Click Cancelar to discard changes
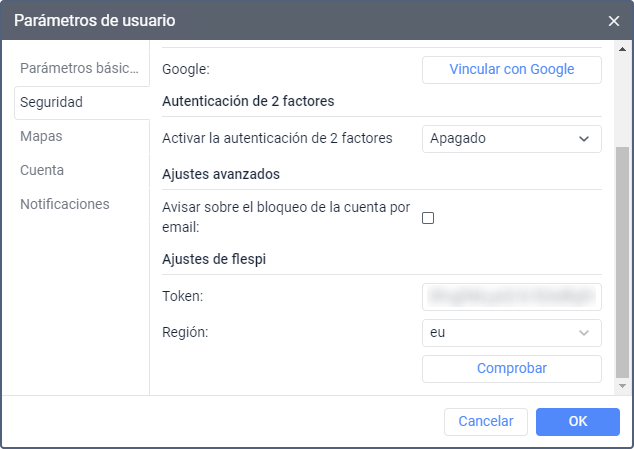Viewport: 634px width, 449px height. pos(486,421)
